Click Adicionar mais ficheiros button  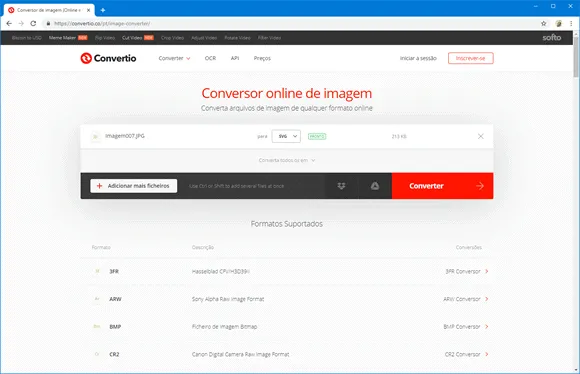(x=134, y=186)
